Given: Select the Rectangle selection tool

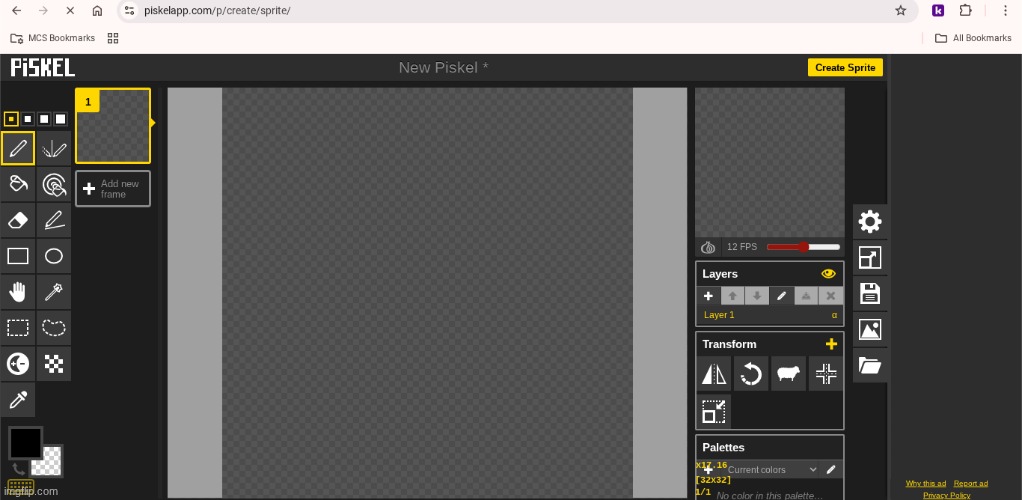Looking at the screenshot, I should click(x=18, y=327).
